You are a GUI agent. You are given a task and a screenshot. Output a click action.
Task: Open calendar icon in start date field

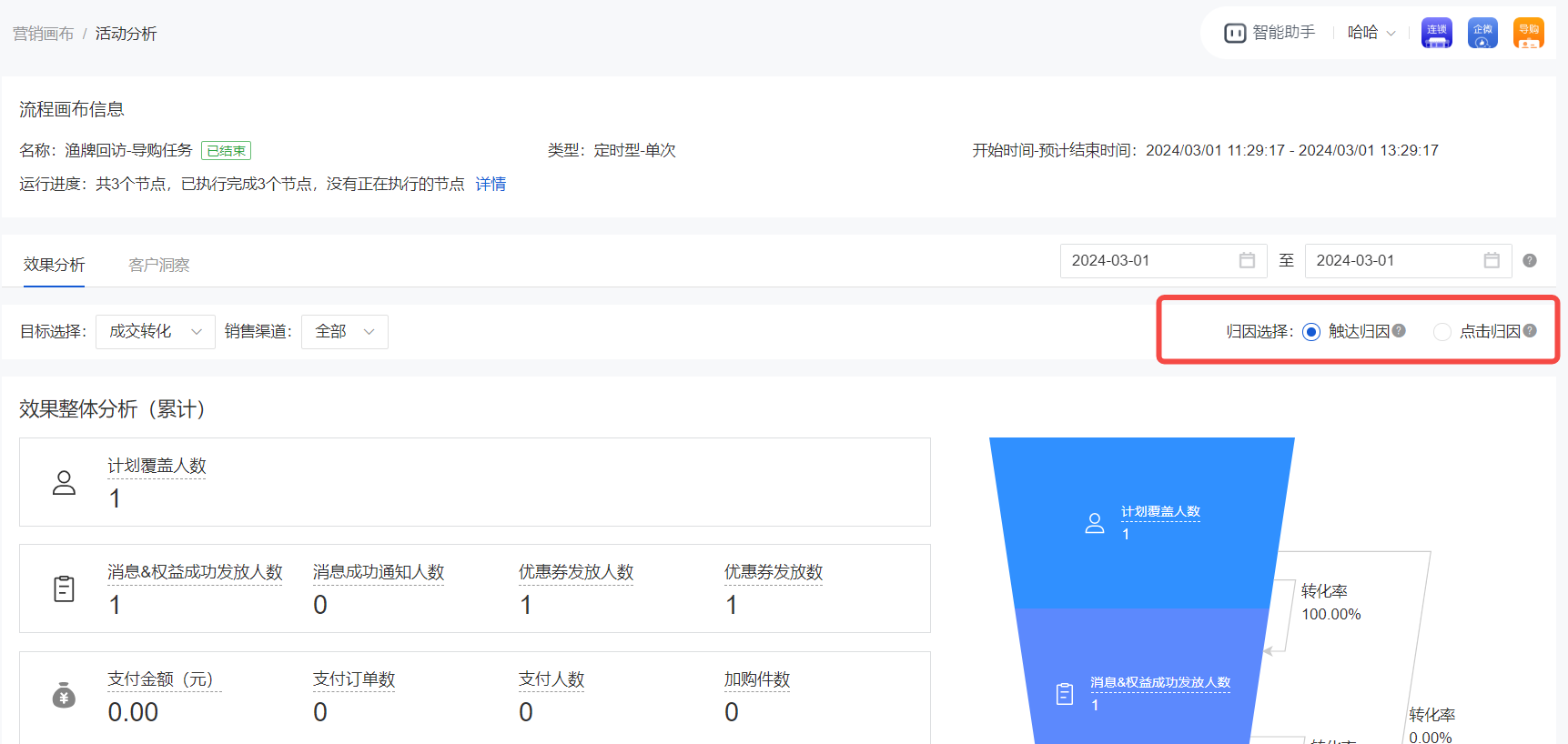(1247, 260)
